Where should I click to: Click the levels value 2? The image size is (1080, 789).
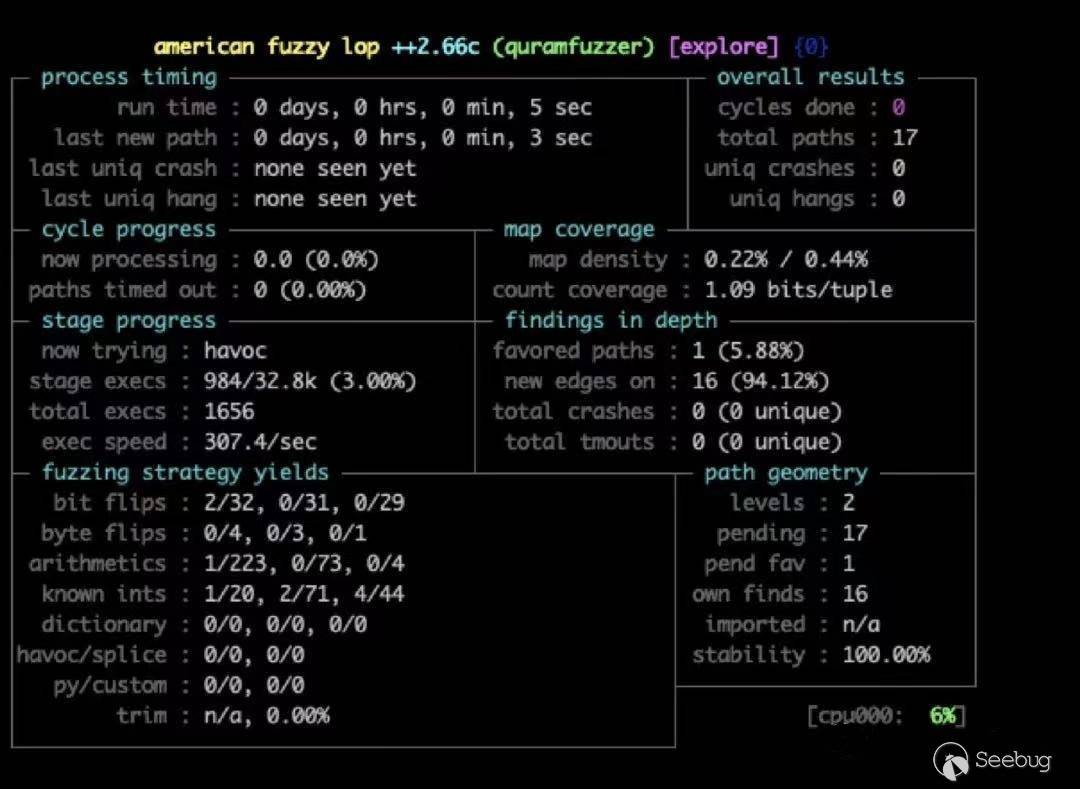click(x=849, y=503)
